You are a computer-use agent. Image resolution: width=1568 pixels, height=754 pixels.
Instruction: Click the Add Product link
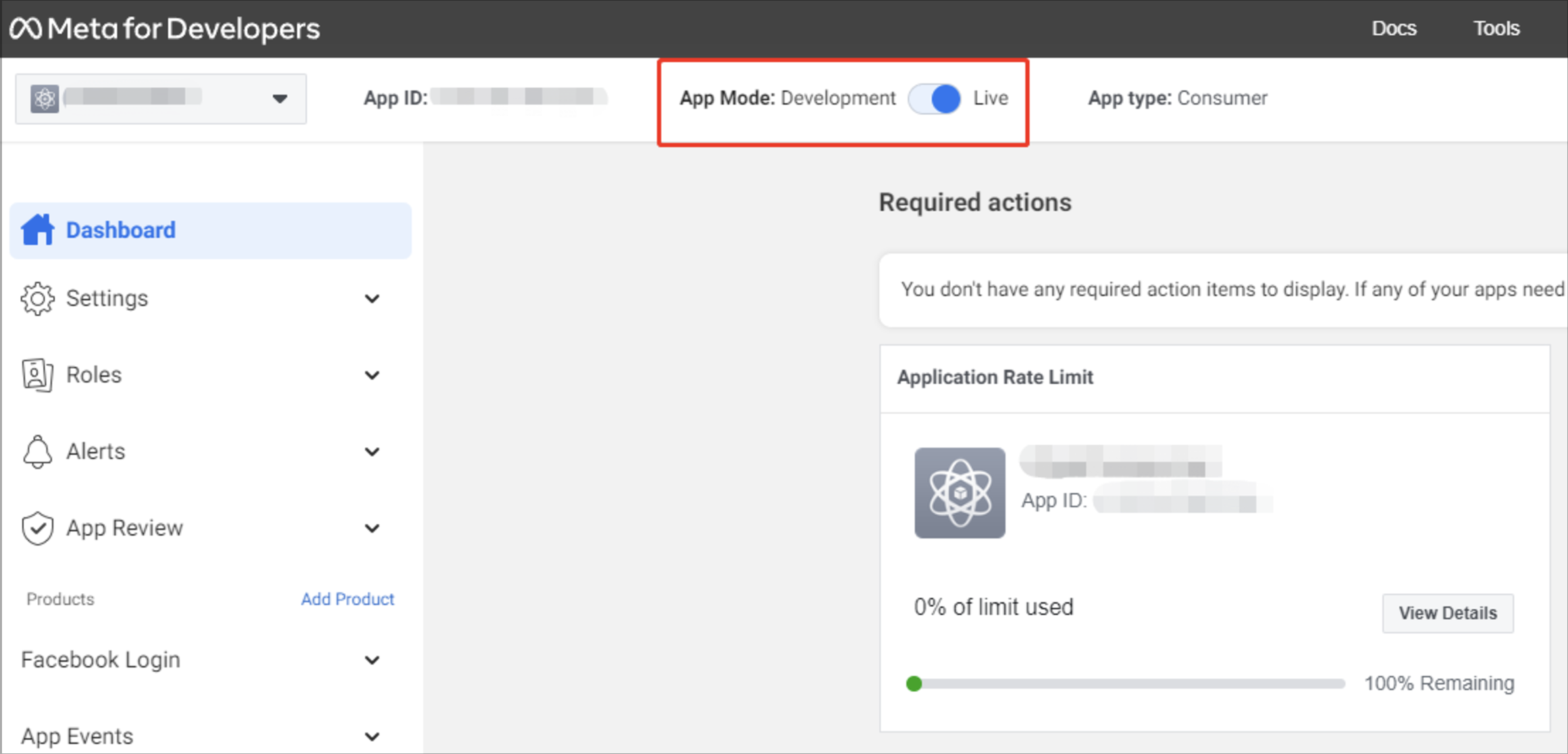tap(347, 599)
